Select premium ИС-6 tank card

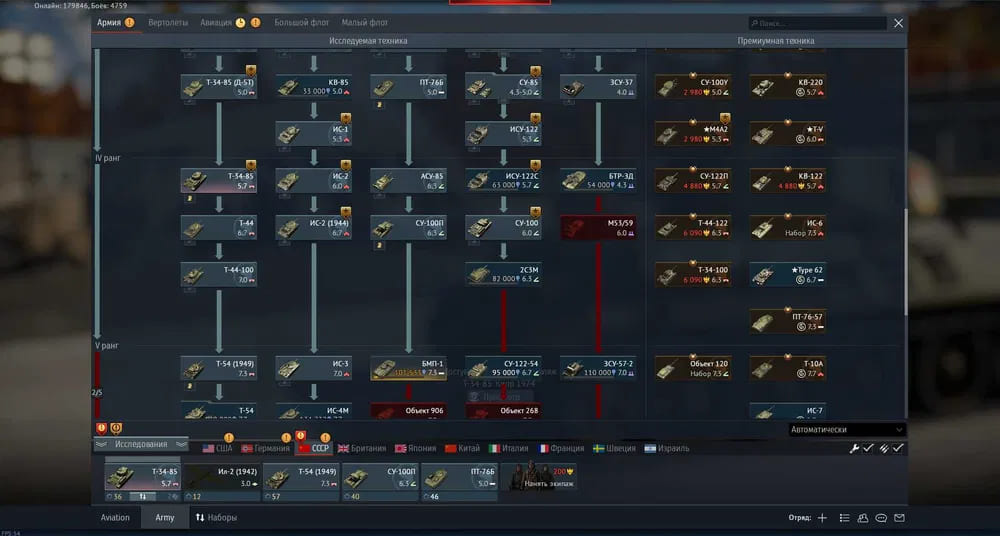tap(788, 228)
